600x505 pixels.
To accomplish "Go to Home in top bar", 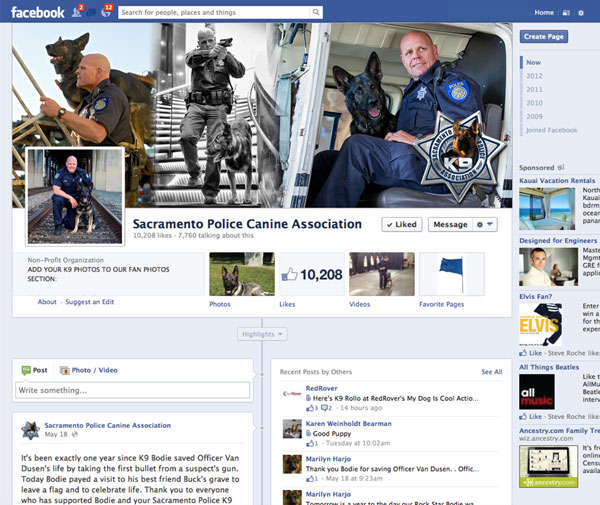I will point(544,13).
